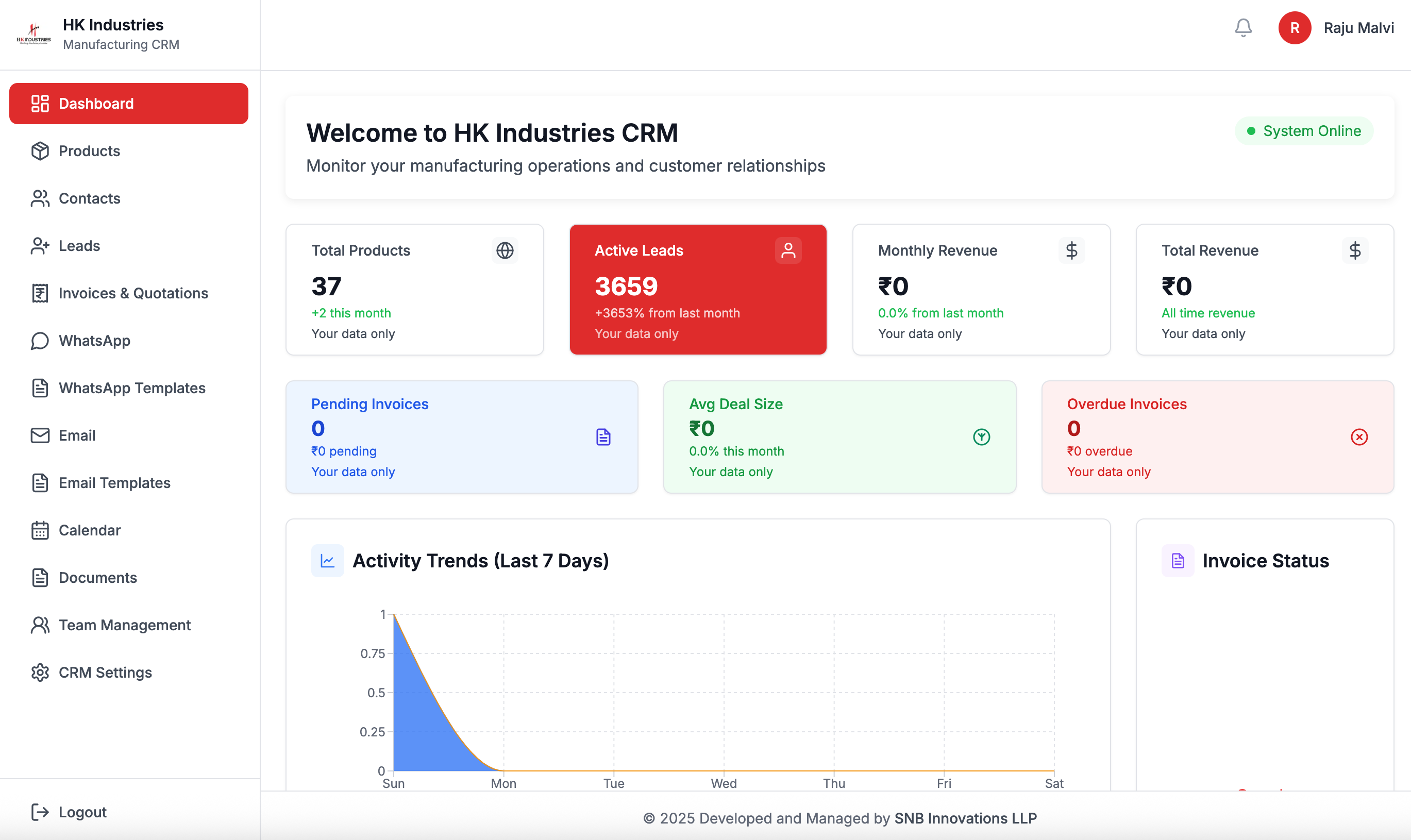Click the Logout button label
The image size is (1411, 840).
[82, 812]
